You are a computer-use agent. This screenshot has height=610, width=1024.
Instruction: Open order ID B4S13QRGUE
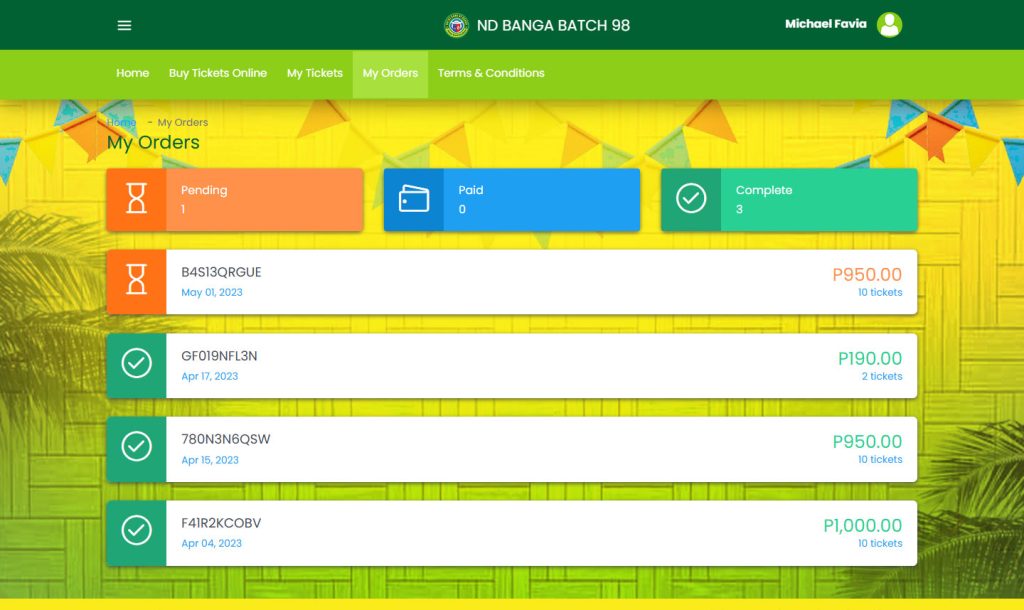(x=221, y=272)
